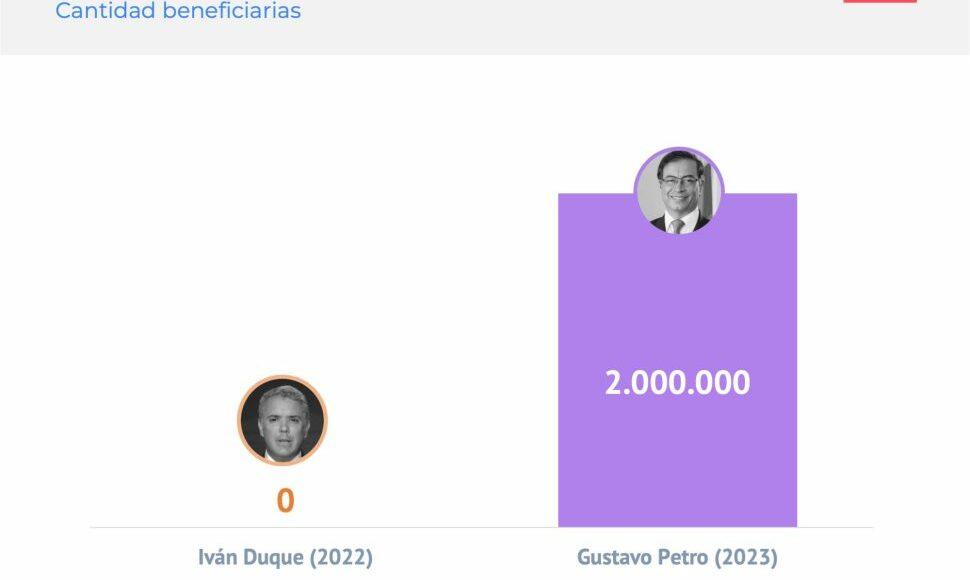Image resolution: width=970 pixels, height=580 pixels.
Task: Click the empty area above Duque's portrait
Action: pos(282,247)
